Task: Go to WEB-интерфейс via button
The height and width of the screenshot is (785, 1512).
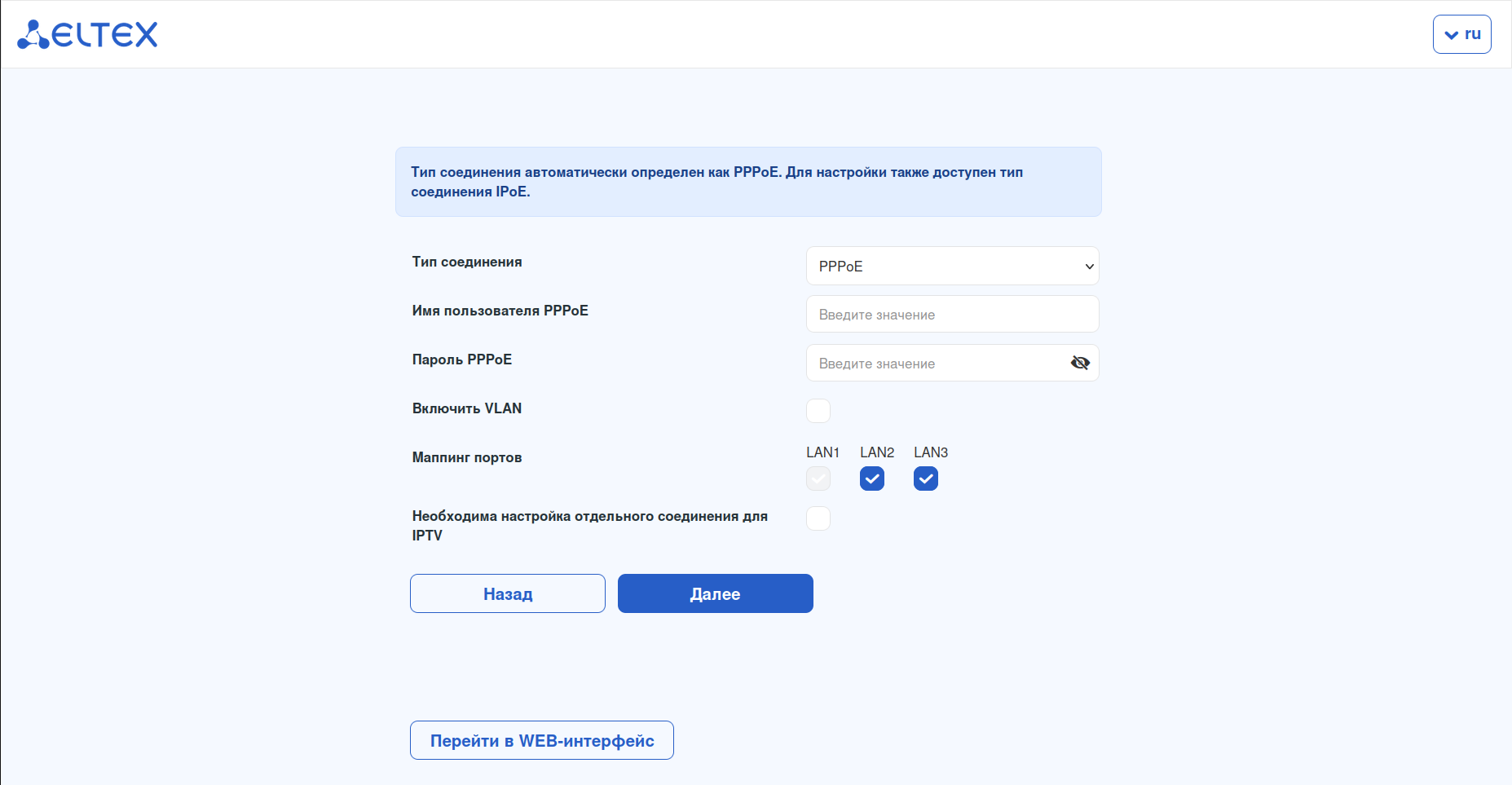Action: tap(541, 740)
